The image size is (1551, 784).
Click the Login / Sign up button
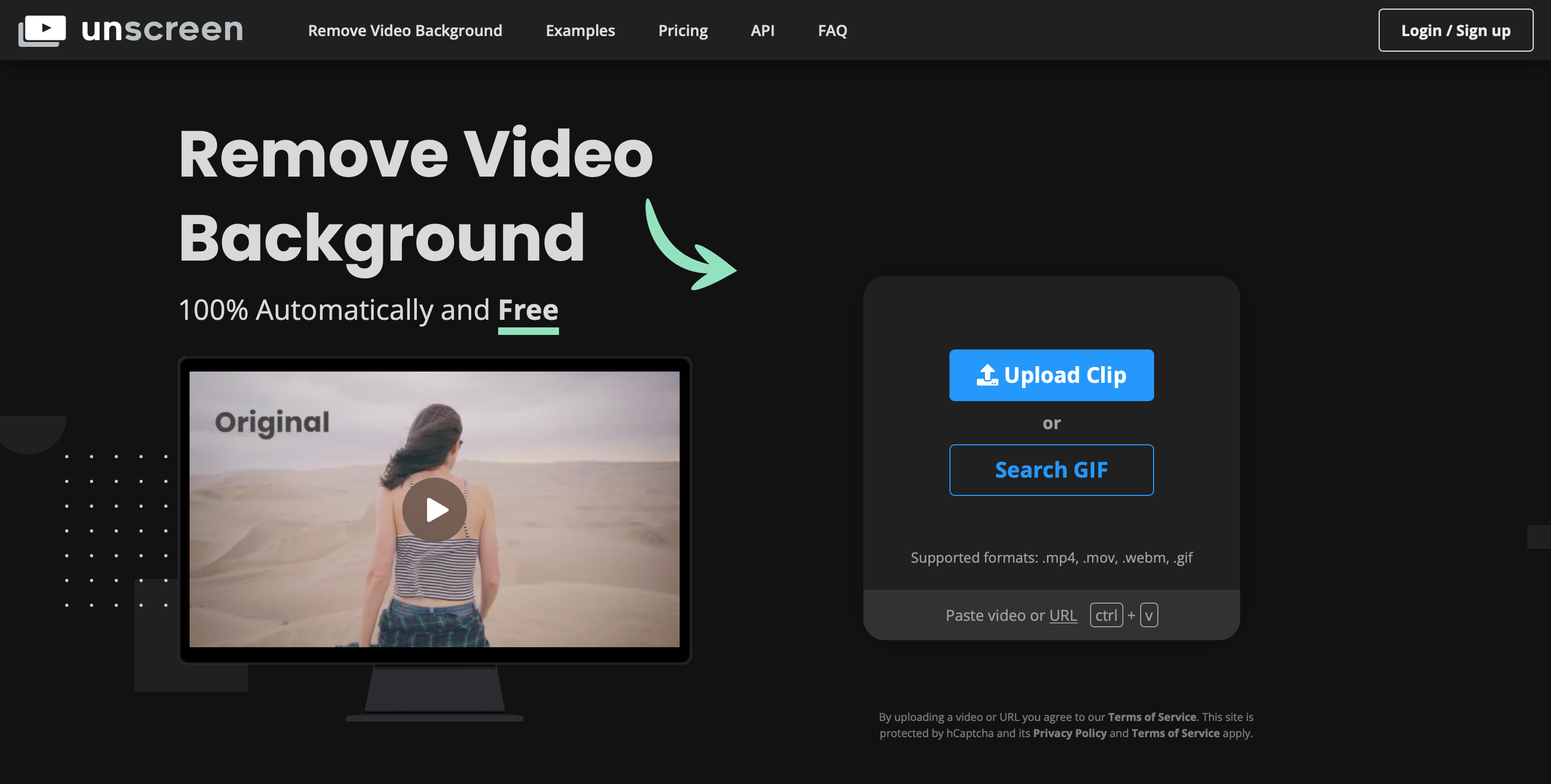1455,30
